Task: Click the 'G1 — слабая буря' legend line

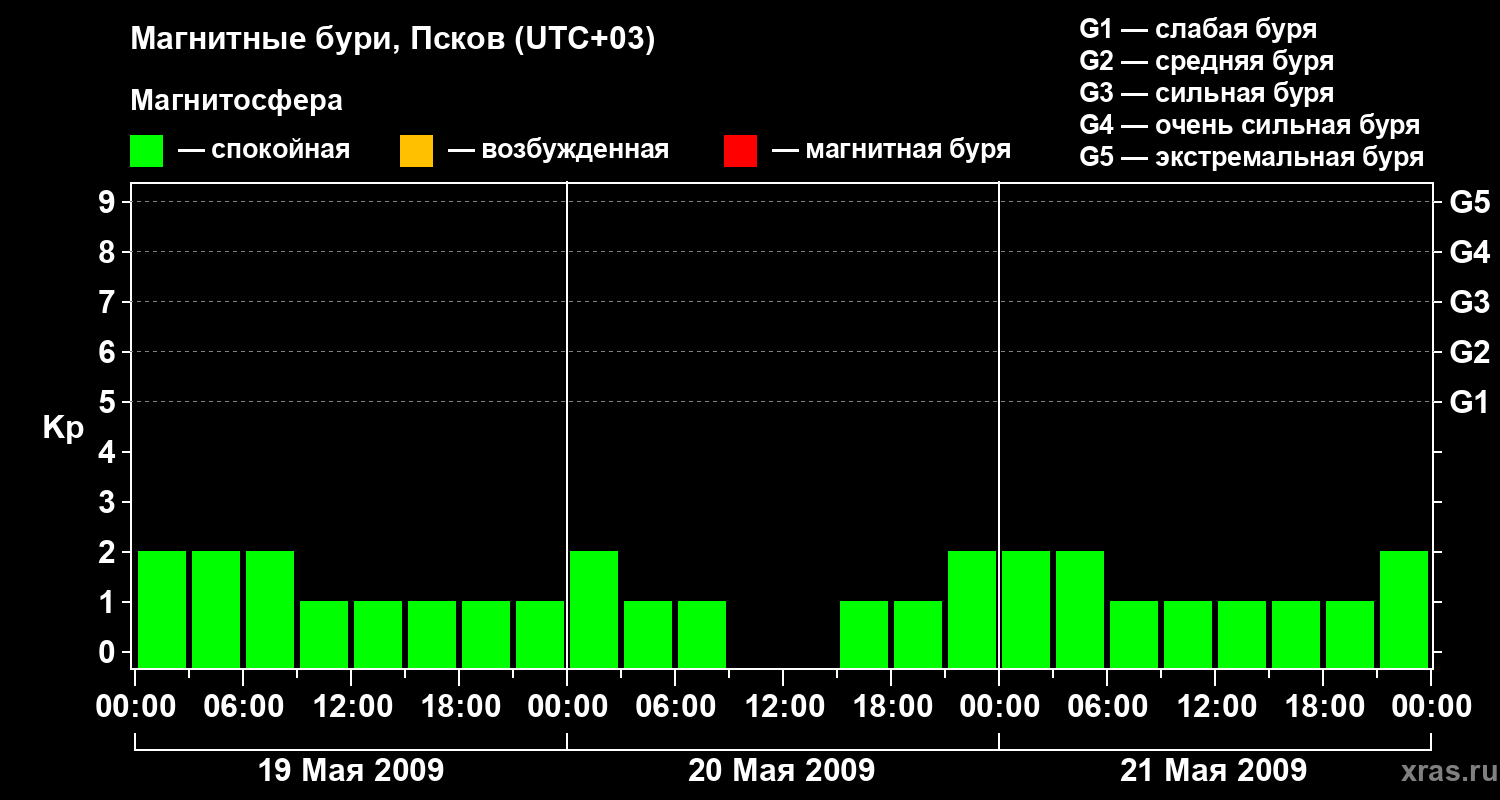Action: (x=1198, y=29)
